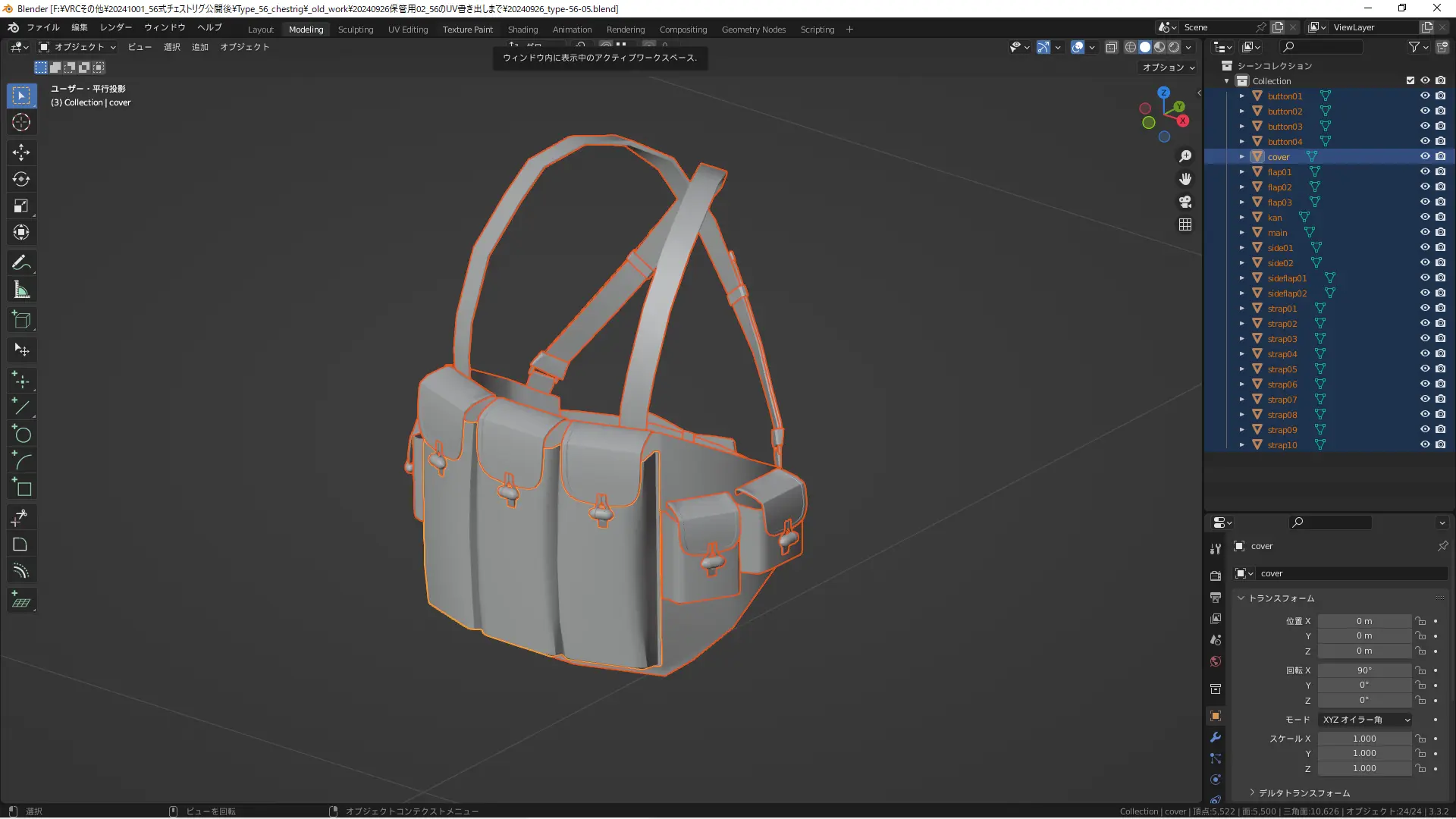Disable rendering for strap05 object

[x=1440, y=369]
